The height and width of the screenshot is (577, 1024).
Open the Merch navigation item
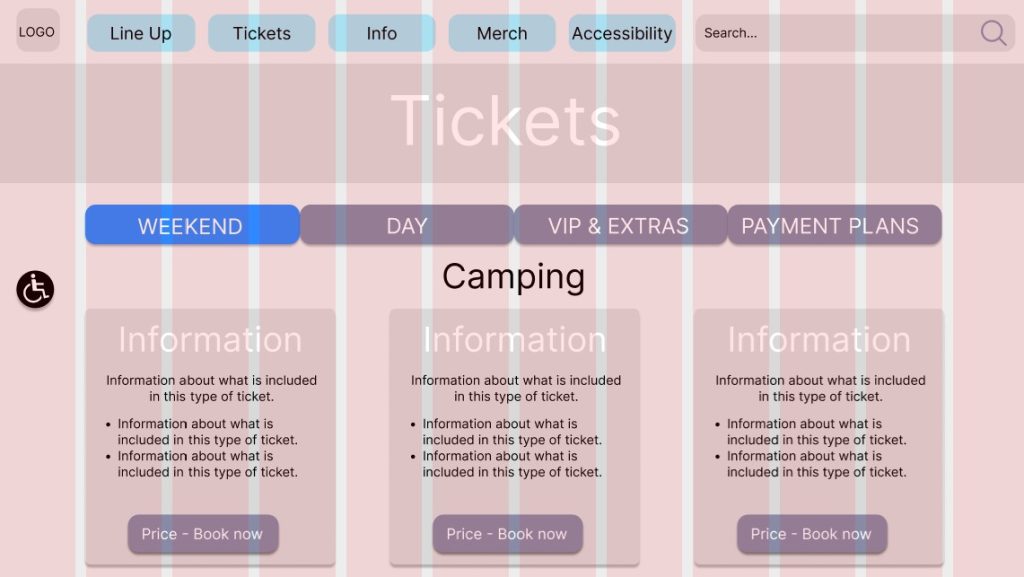pyautogui.click(x=501, y=33)
